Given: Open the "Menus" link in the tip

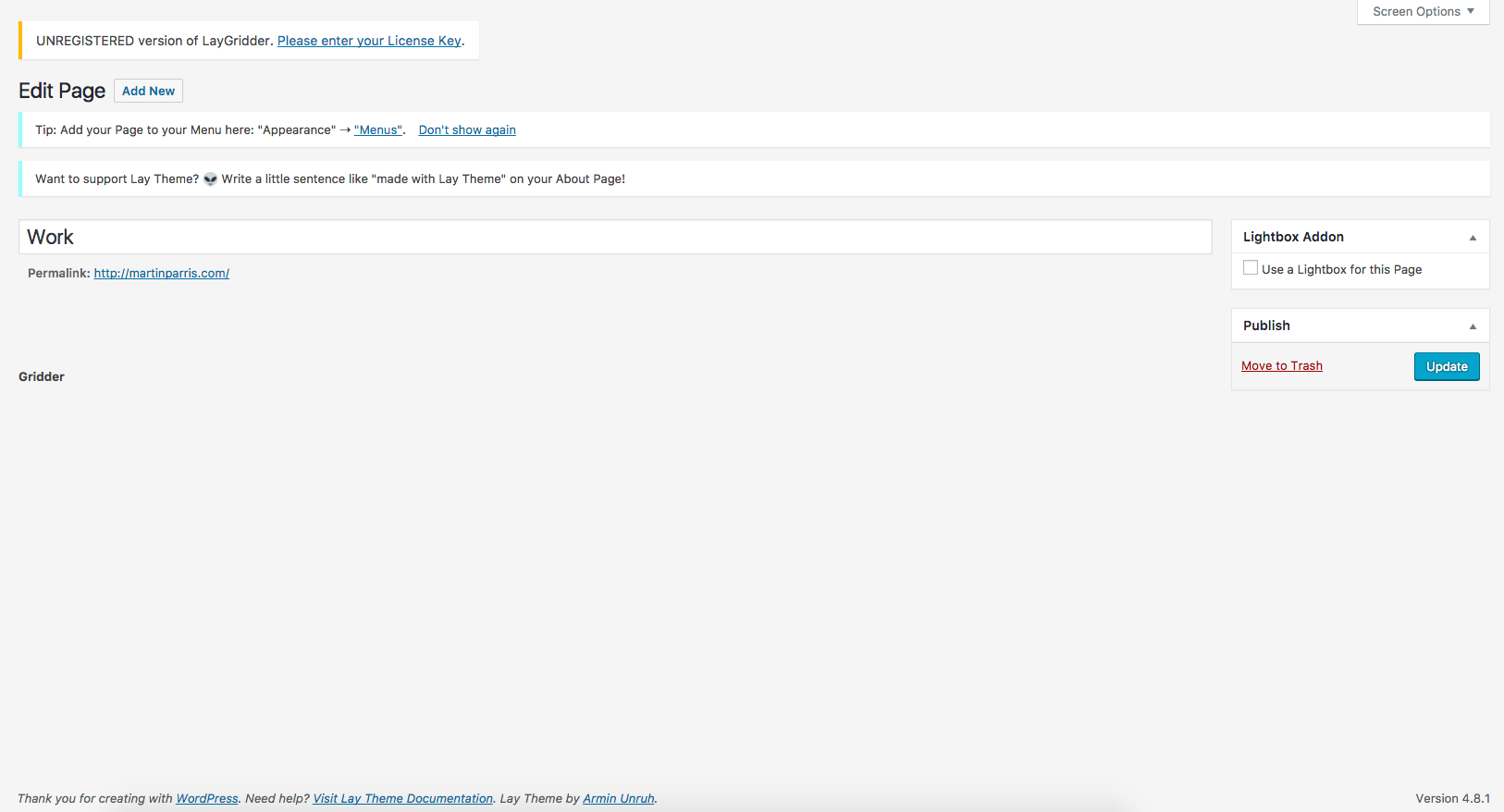Looking at the screenshot, I should pyautogui.click(x=378, y=130).
